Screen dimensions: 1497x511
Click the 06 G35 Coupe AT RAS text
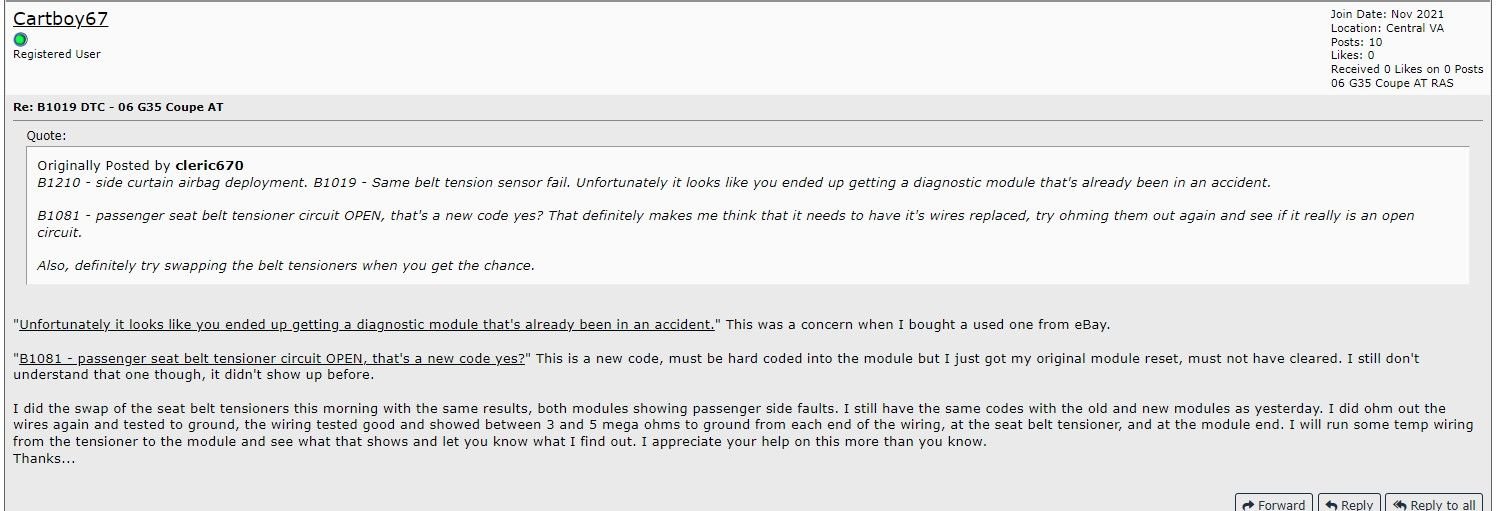[1392, 83]
